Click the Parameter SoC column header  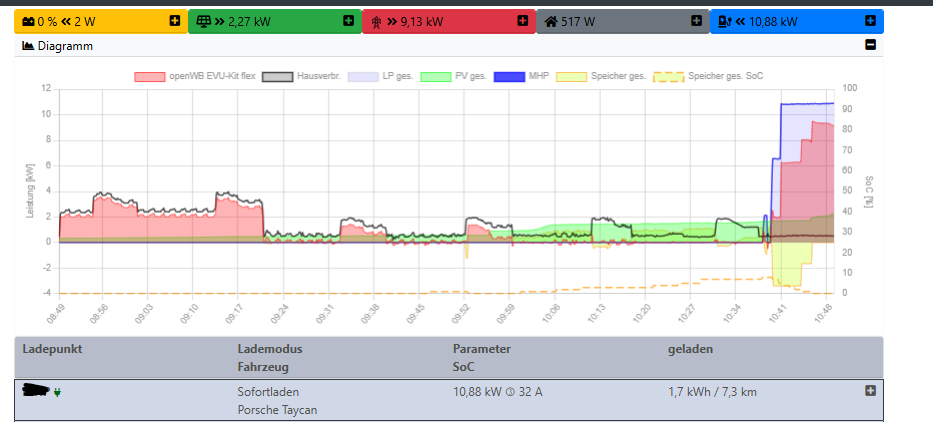tap(481, 358)
